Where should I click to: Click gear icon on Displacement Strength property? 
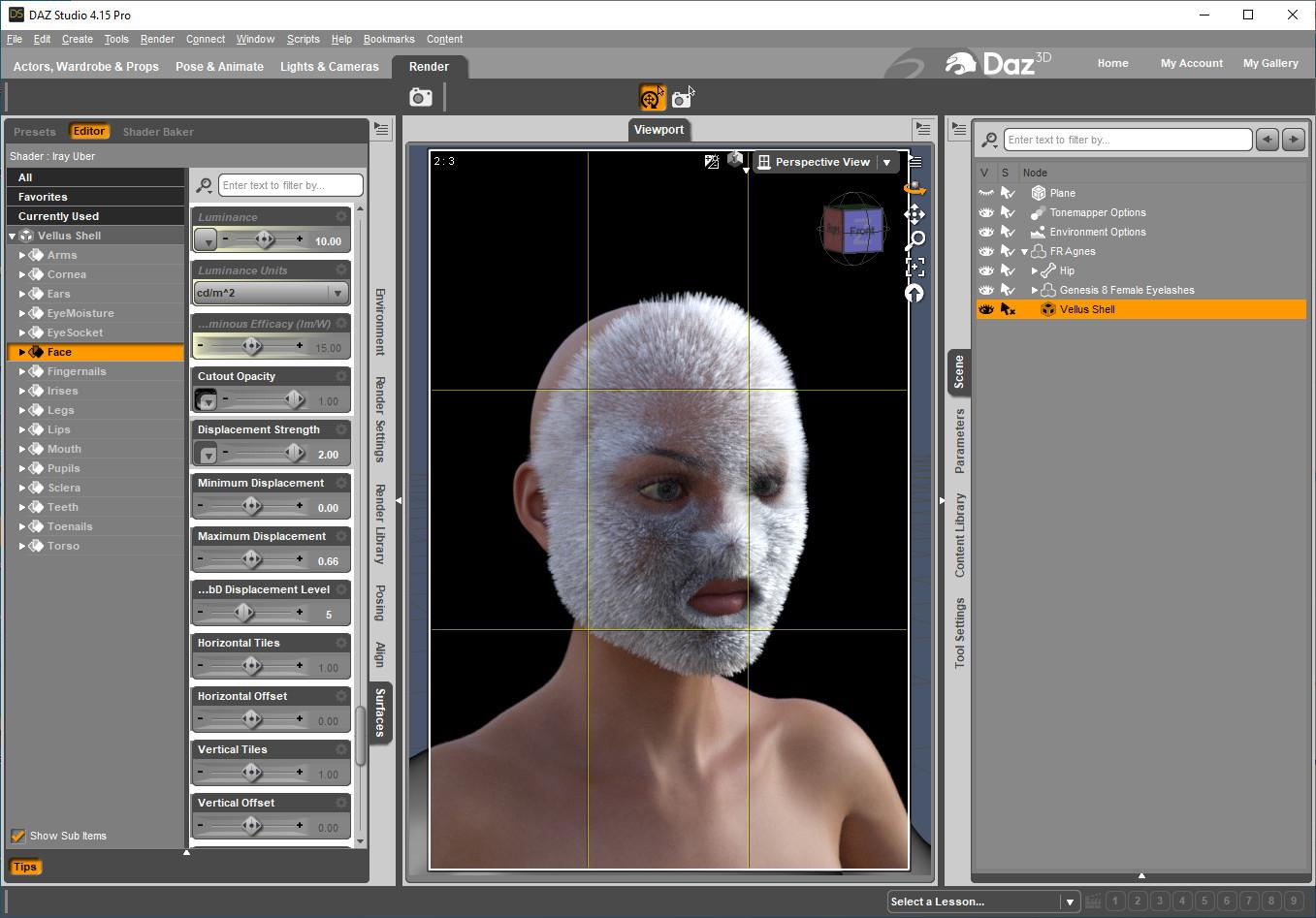pyautogui.click(x=341, y=429)
